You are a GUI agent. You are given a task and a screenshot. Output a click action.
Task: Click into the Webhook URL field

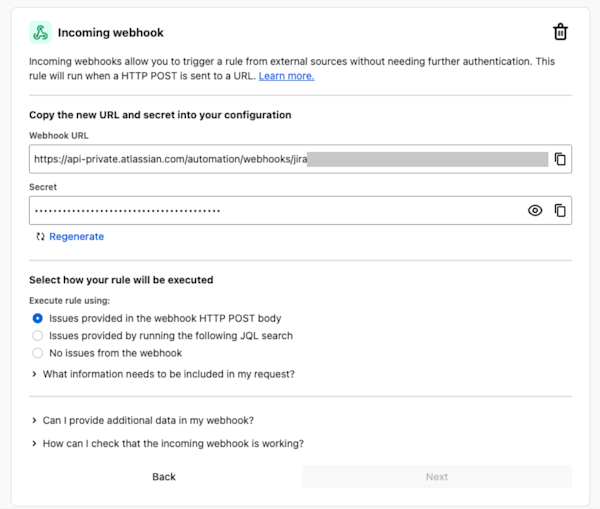click(290, 158)
